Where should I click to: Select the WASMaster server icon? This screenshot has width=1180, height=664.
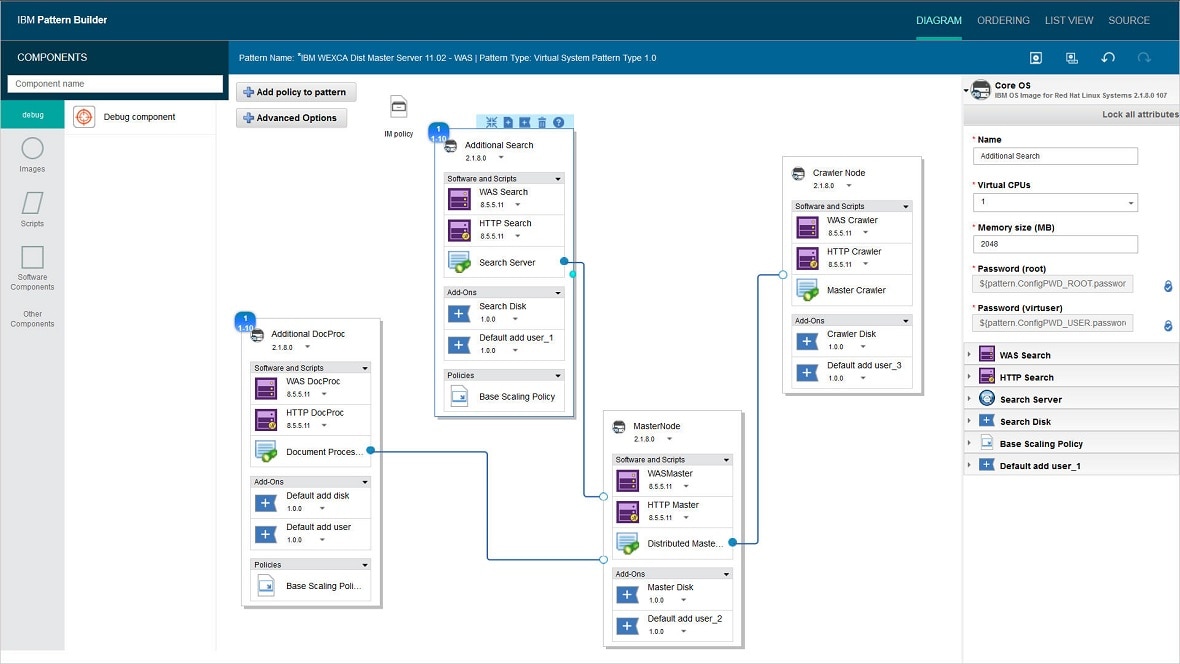(x=628, y=480)
